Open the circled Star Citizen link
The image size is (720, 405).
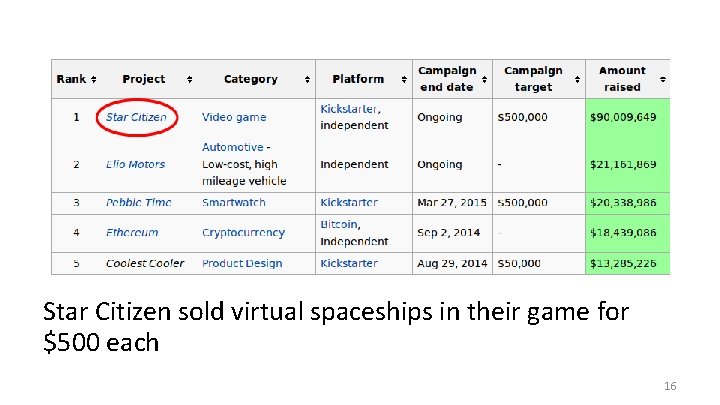point(136,117)
